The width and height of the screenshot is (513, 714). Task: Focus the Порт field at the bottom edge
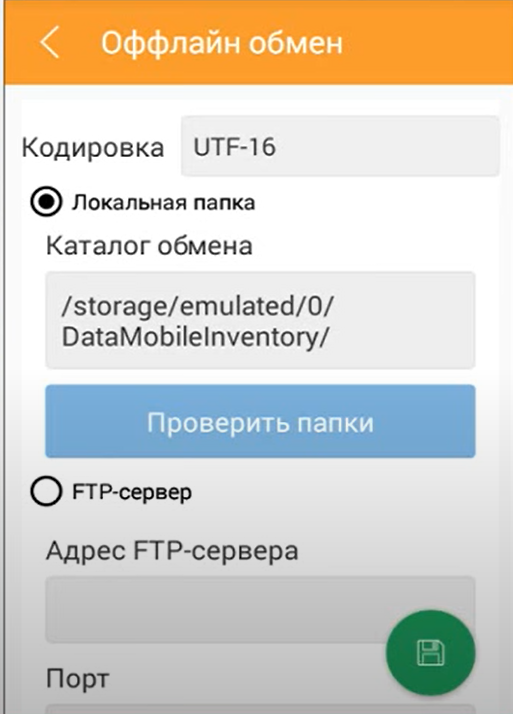(x=260, y=709)
